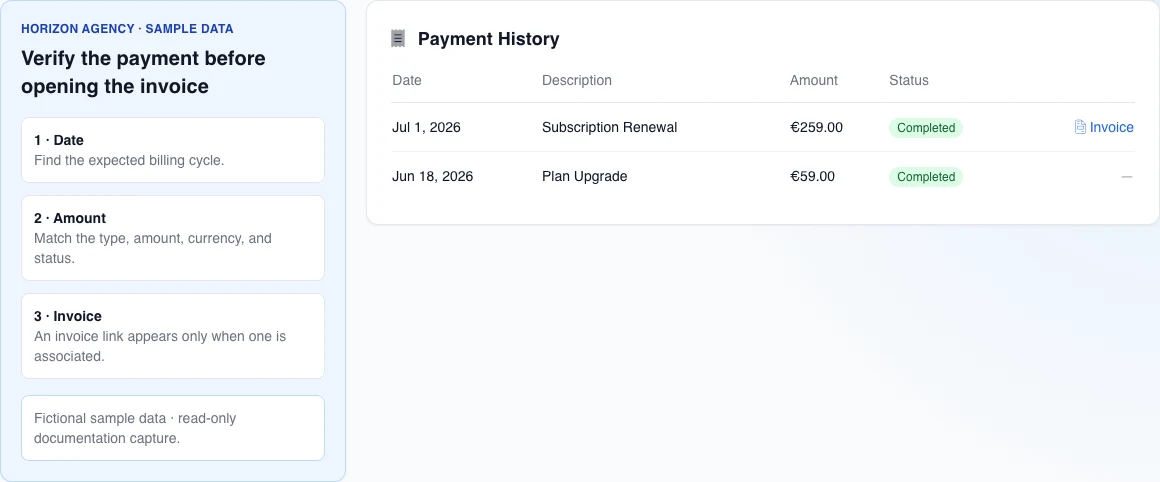Click the receipt icon beside Payment History
This screenshot has width=1160, height=482.
pos(398,38)
